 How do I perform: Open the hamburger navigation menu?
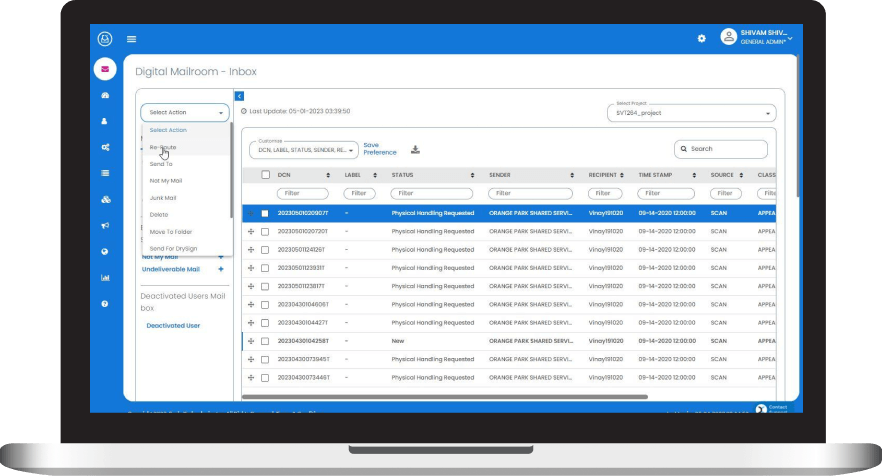click(x=131, y=39)
